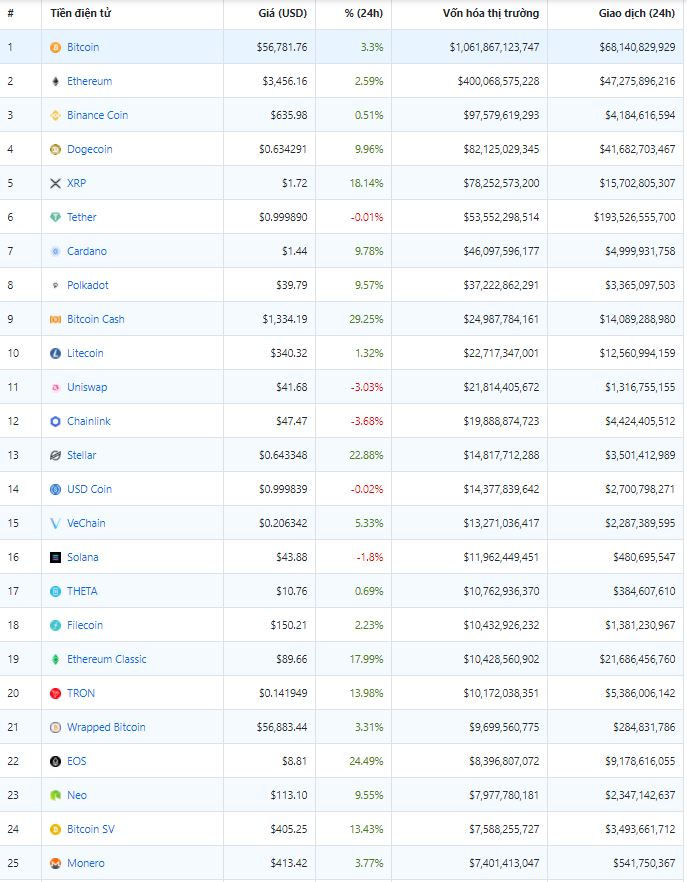This screenshot has height=882, width=687.
Task: Click the Binance Coin logo icon
Action: point(55,115)
